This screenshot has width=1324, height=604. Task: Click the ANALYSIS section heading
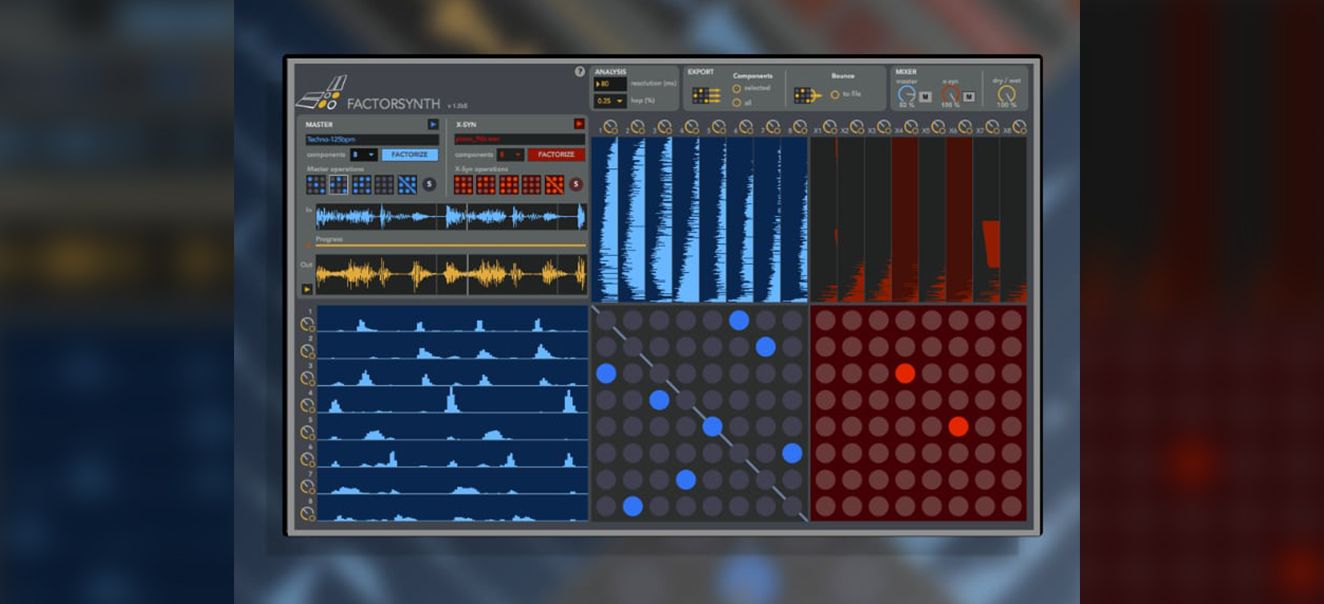(x=610, y=72)
